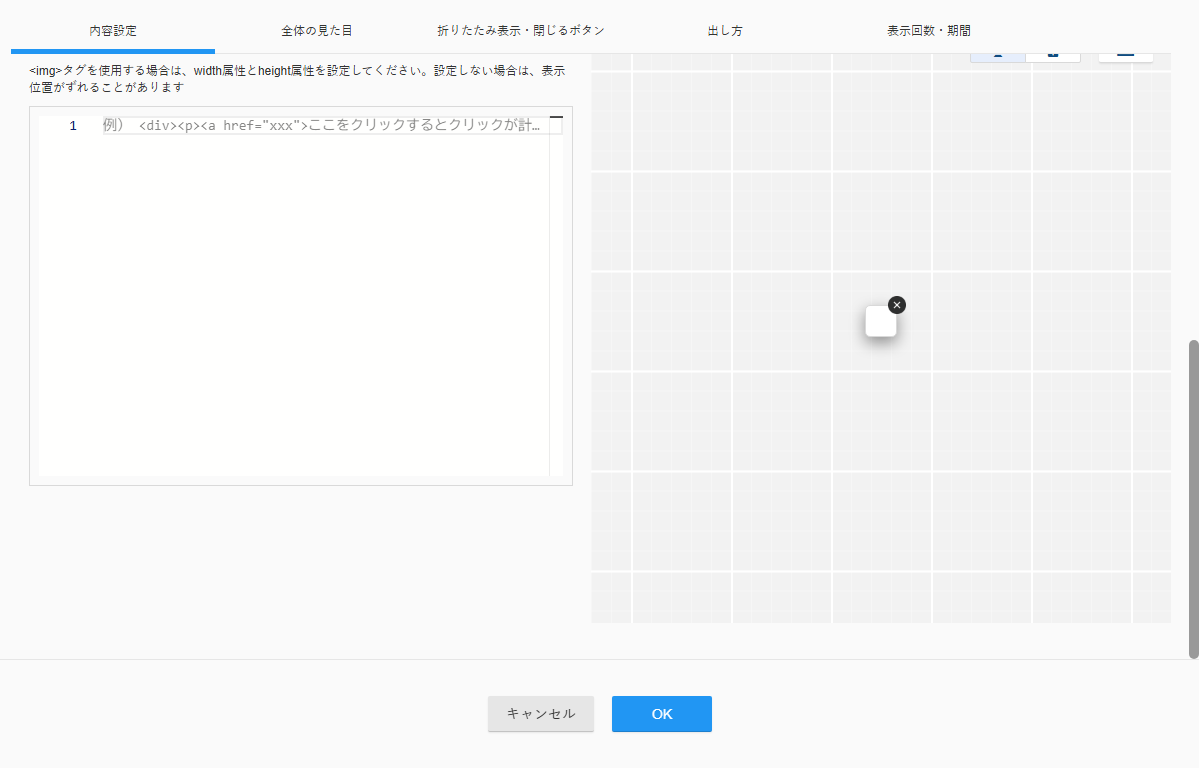Screen dimensions: 1199x768
Task: Open the 折りたたみ表示・閉じるボタン tab
Action: coord(521,31)
